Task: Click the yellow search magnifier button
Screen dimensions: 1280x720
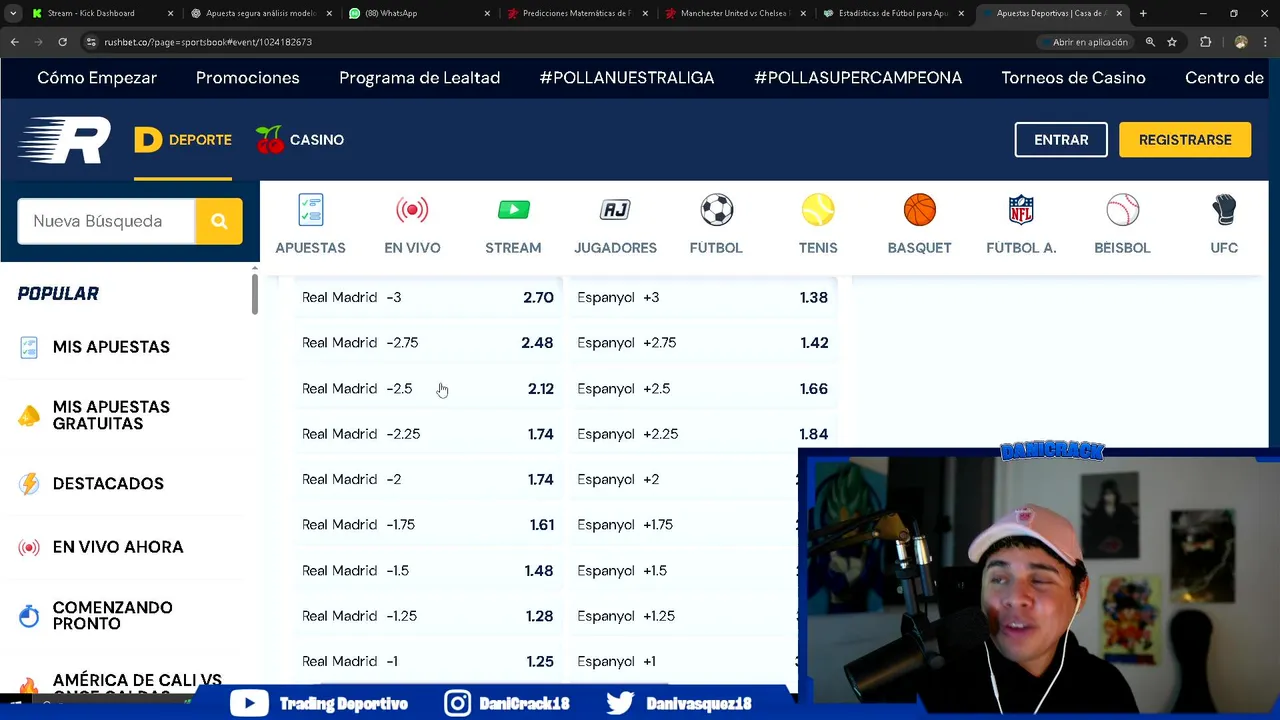Action: (219, 221)
